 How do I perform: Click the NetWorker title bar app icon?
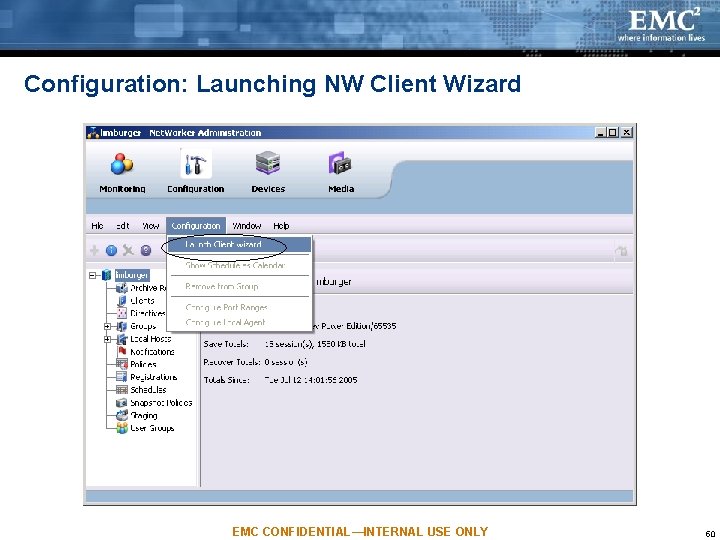pos(93,133)
